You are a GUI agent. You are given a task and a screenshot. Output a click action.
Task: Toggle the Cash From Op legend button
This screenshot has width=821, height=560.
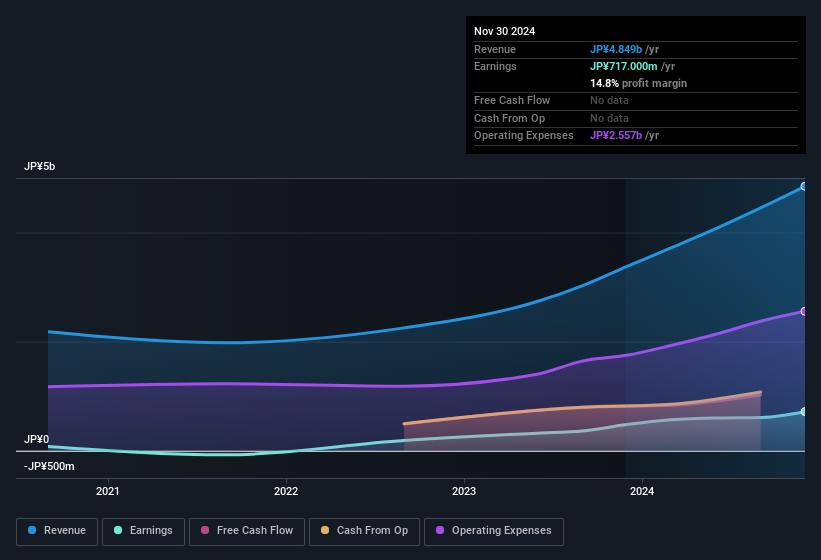point(364,531)
